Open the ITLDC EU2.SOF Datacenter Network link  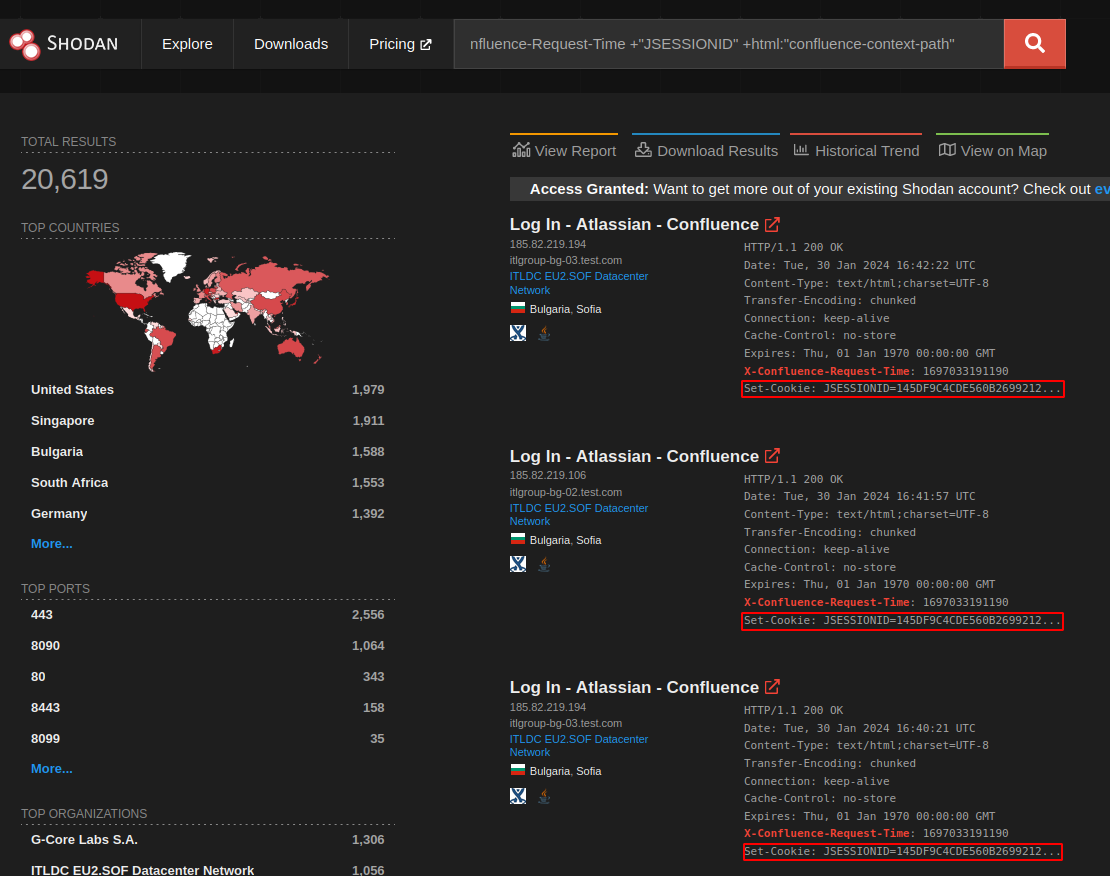pyautogui.click(x=578, y=276)
